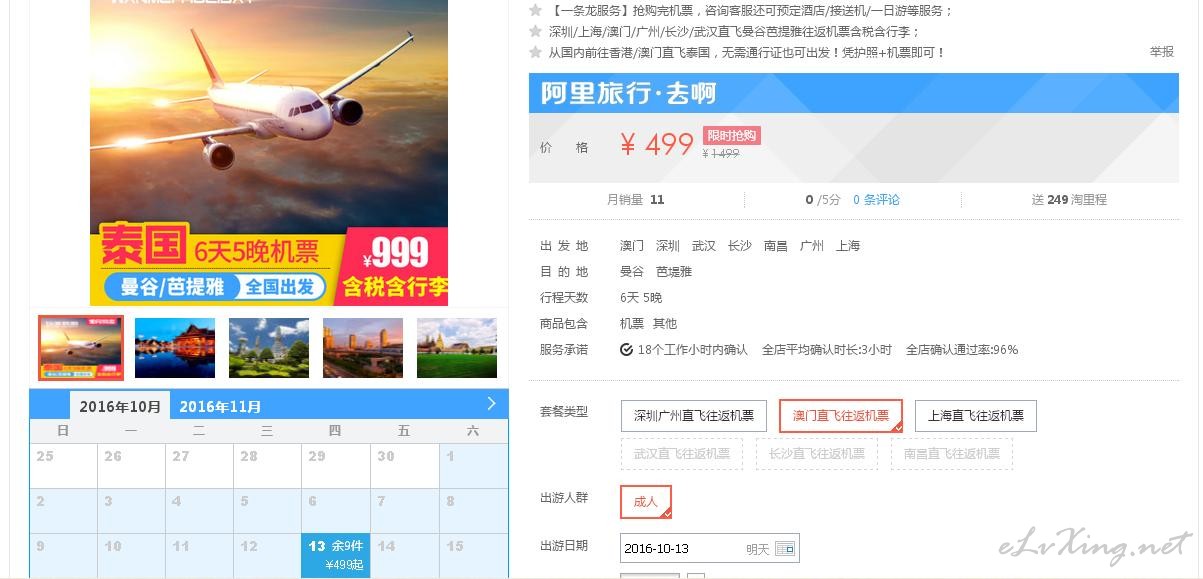Click the 阿里旅行·去啊 logo banner
The image size is (1203, 579).
[x=853, y=93]
